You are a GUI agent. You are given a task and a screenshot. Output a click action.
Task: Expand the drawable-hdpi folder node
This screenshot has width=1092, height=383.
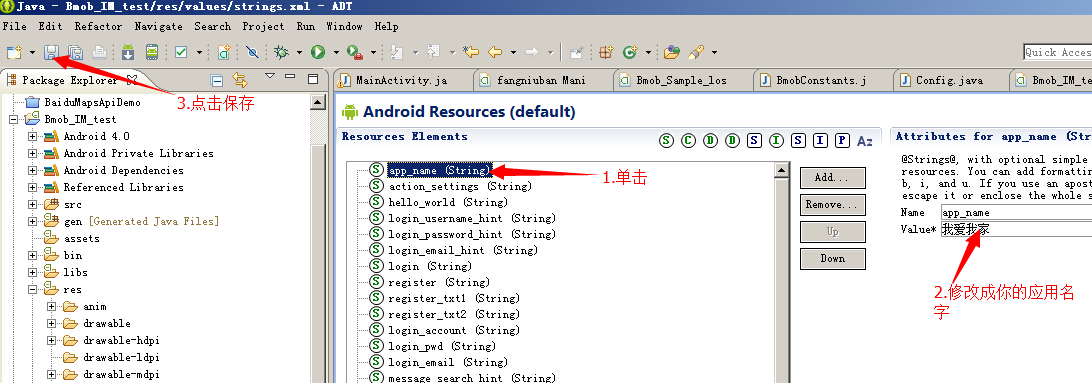coord(52,341)
